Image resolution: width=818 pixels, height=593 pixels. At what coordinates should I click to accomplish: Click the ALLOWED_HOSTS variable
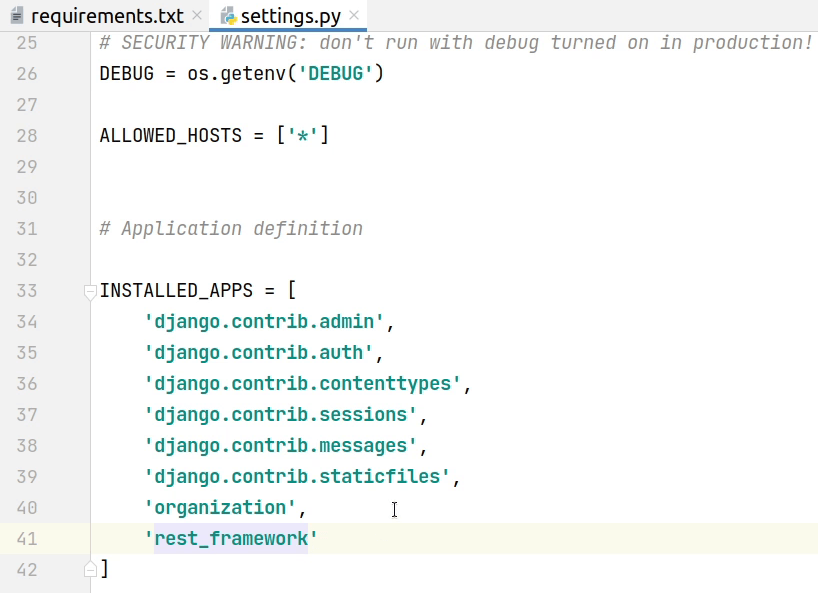[x=170, y=136]
